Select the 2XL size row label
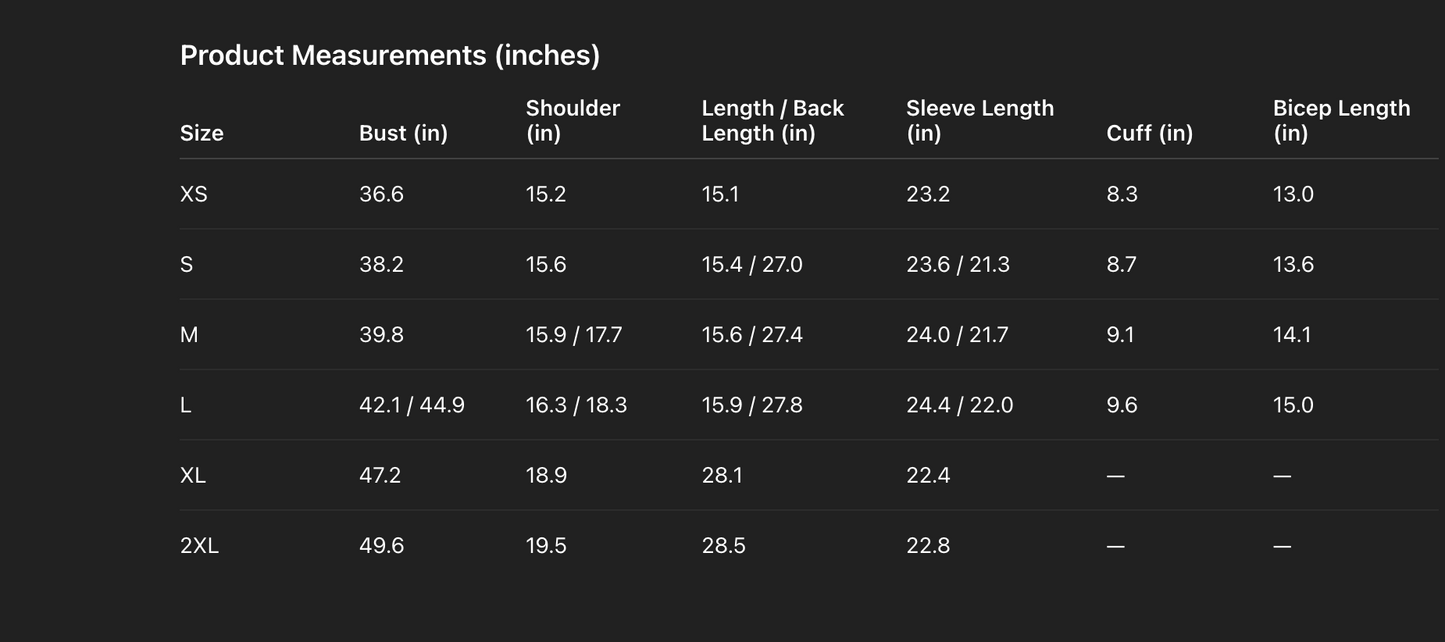 [x=199, y=546]
